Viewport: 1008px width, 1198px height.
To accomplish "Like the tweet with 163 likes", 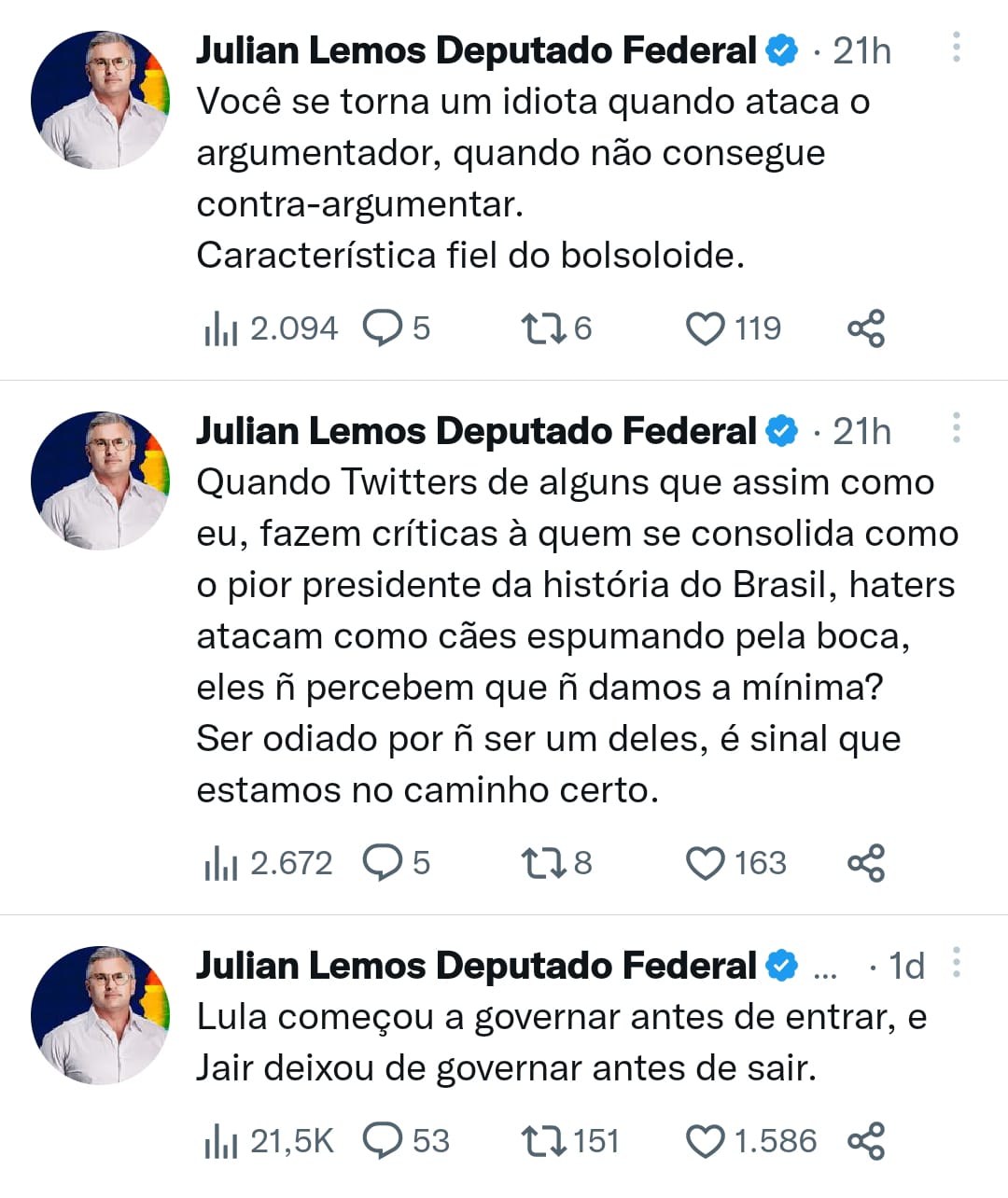I will point(706,863).
